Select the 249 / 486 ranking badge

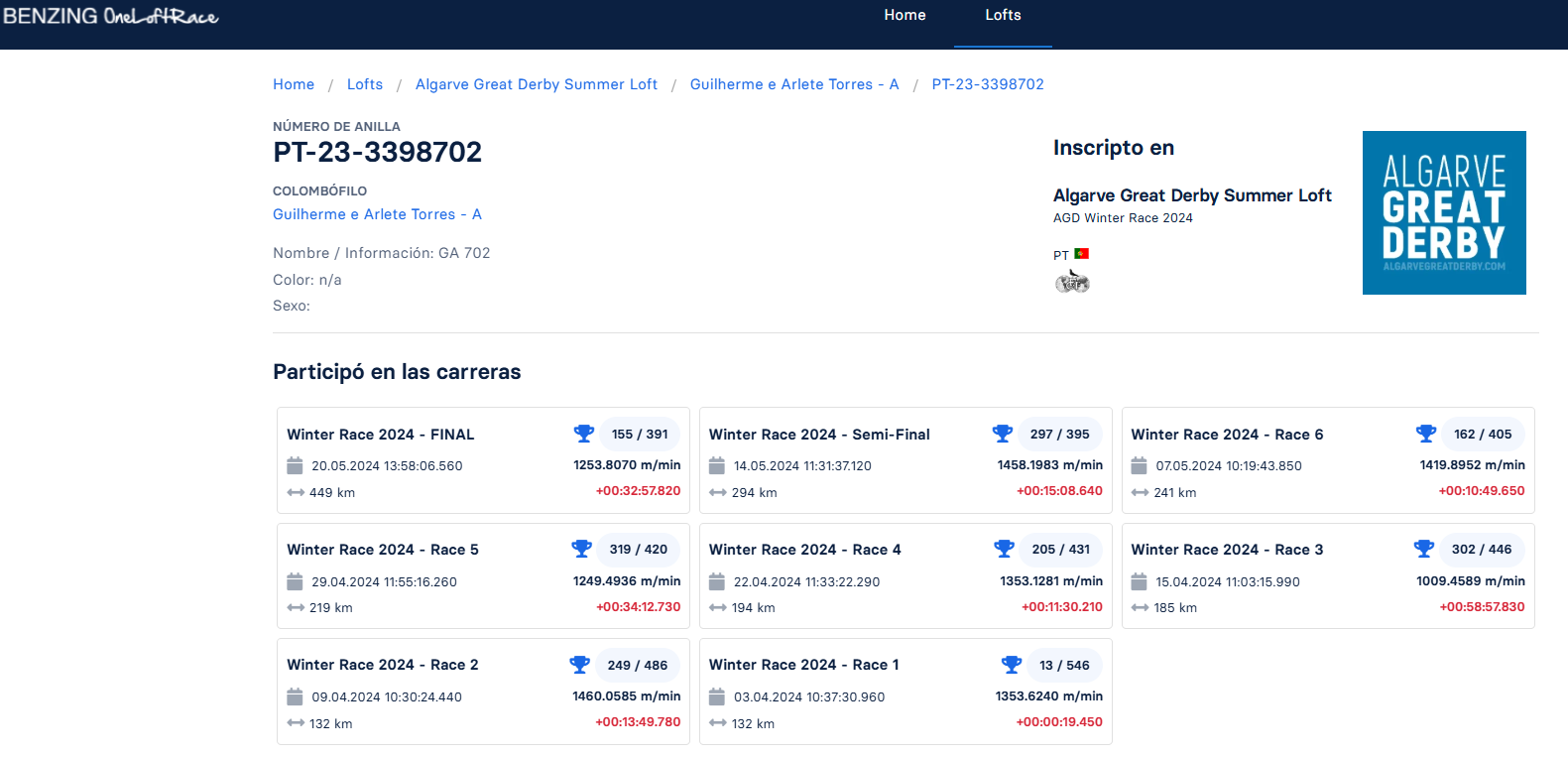point(637,665)
